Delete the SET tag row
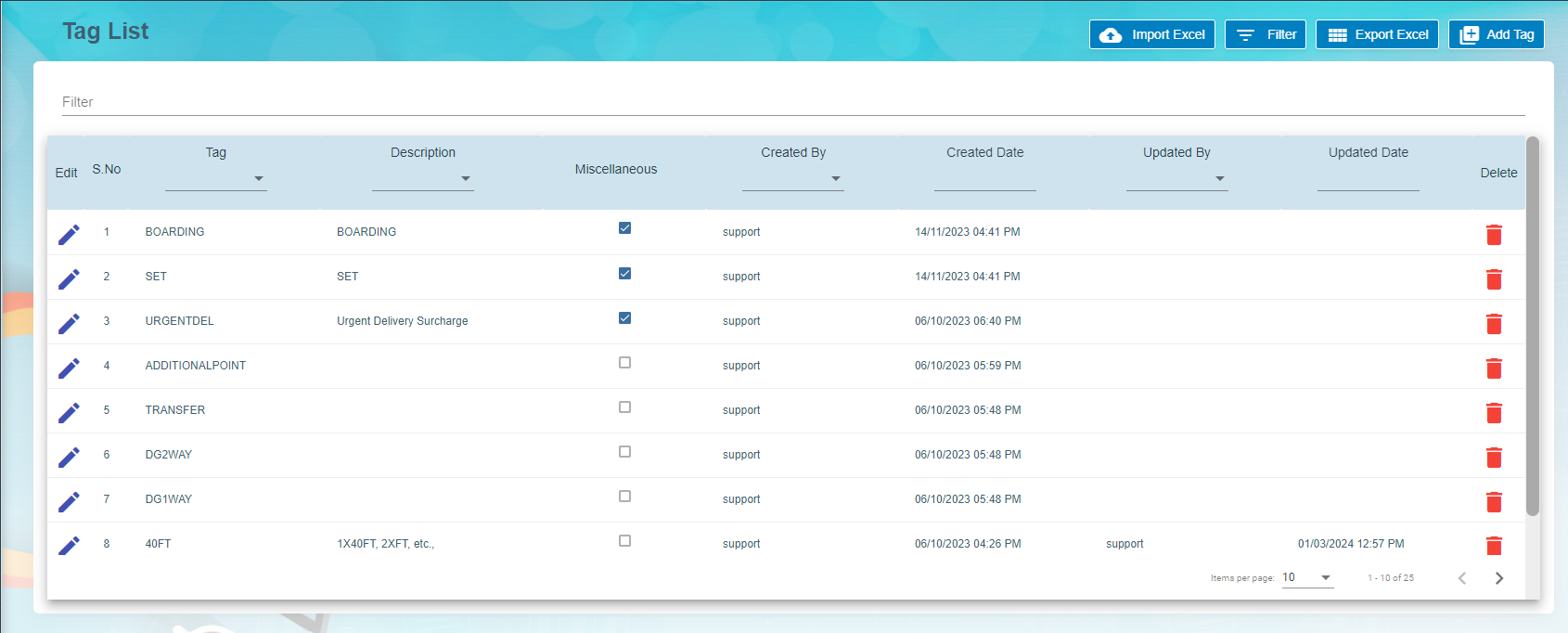This screenshot has height=633, width=1568. [x=1494, y=279]
